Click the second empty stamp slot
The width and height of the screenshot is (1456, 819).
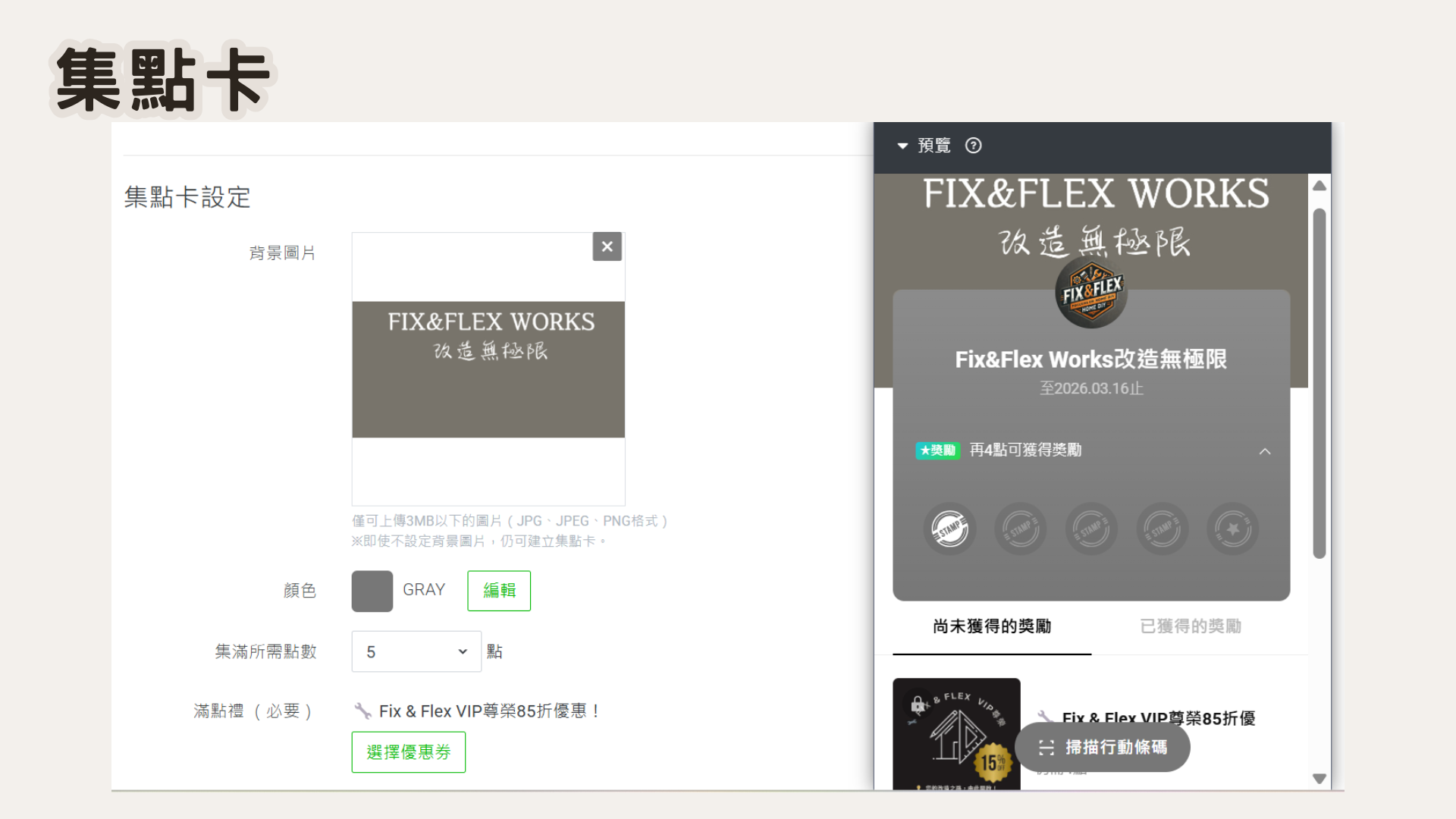1020,529
